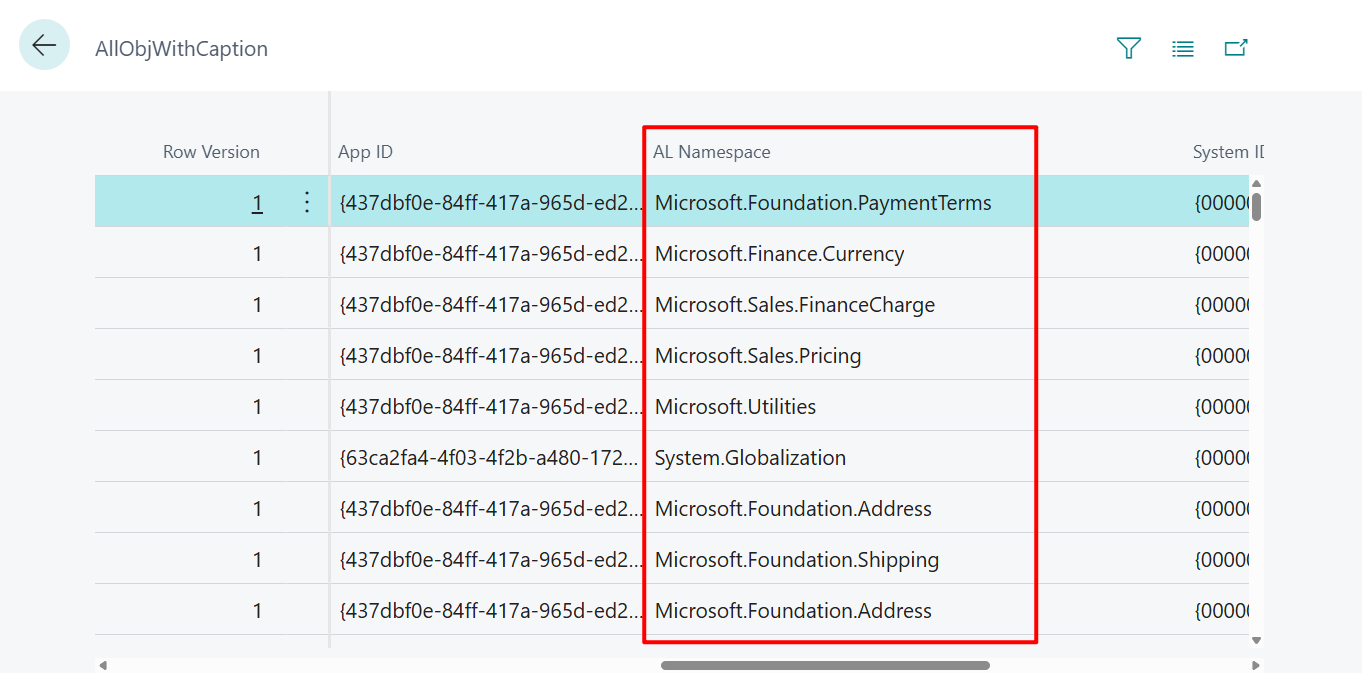The width and height of the screenshot is (1362, 673).
Task: Click the back arrow button
Action: tap(44, 45)
